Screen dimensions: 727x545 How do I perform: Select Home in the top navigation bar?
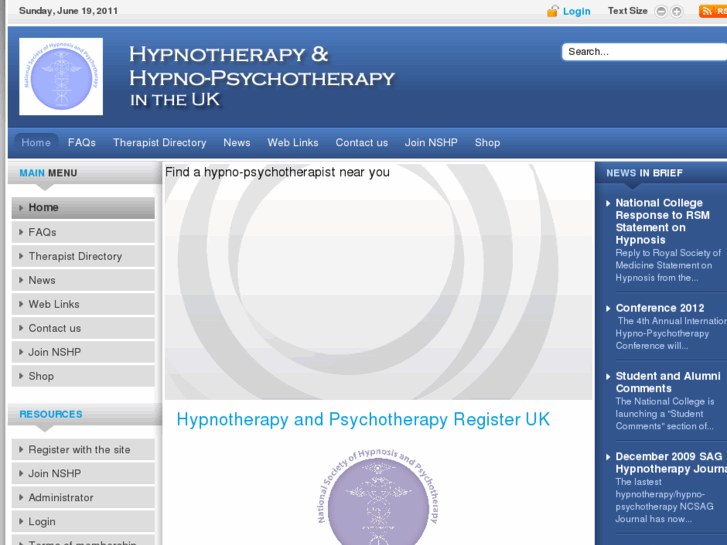tap(36, 142)
